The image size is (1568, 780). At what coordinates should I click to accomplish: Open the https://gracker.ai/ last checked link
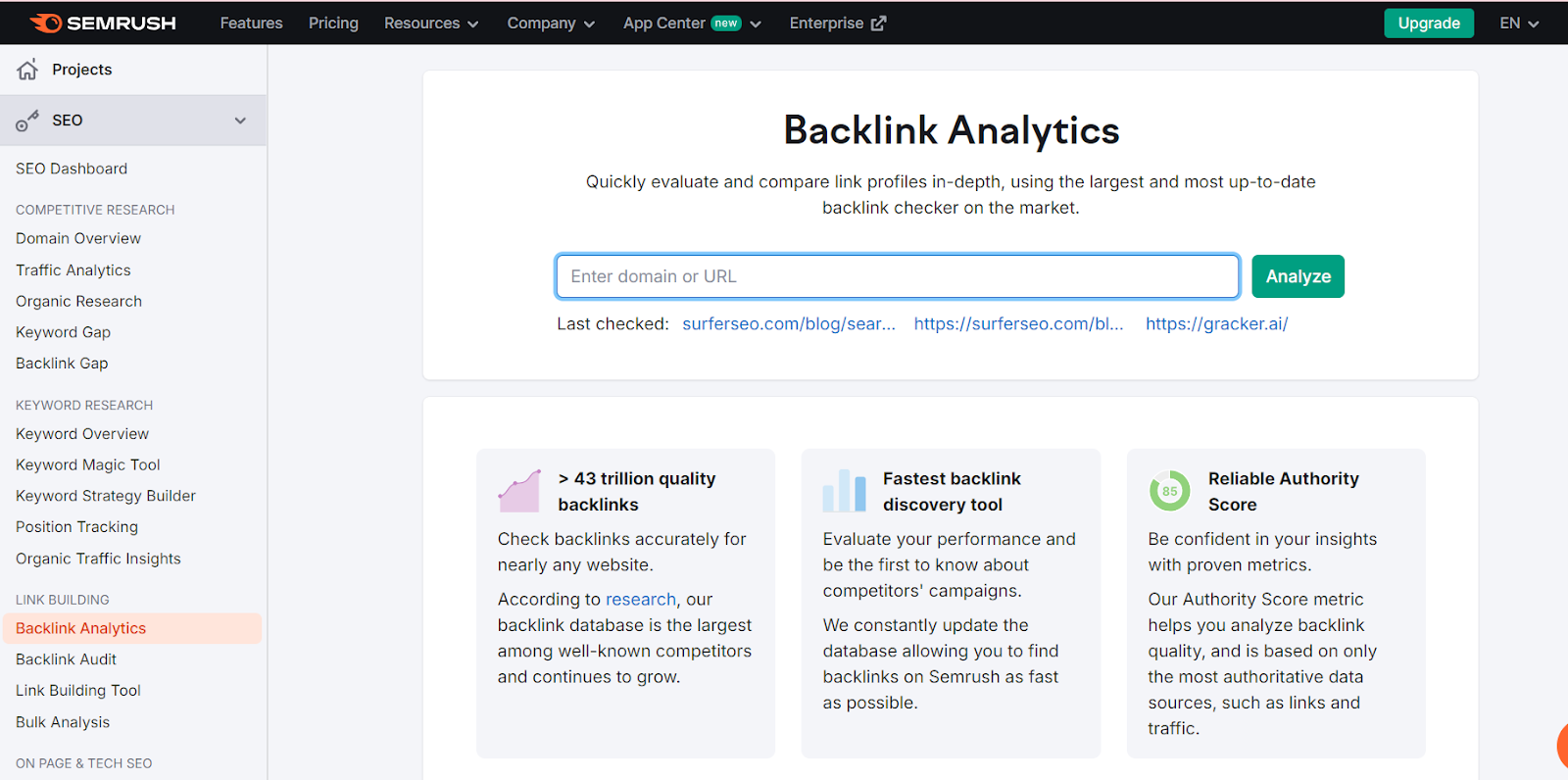[1217, 324]
